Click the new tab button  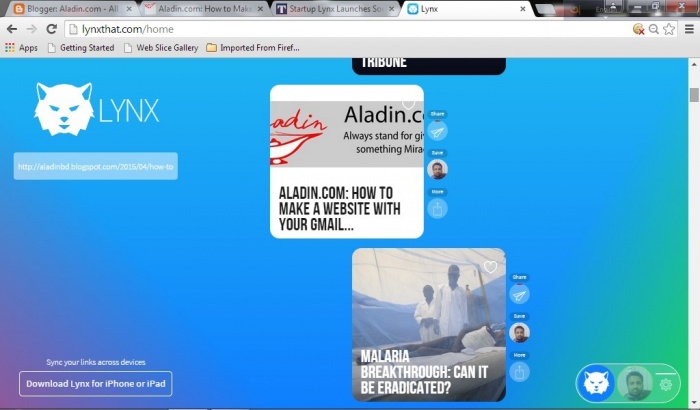(545, 9)
